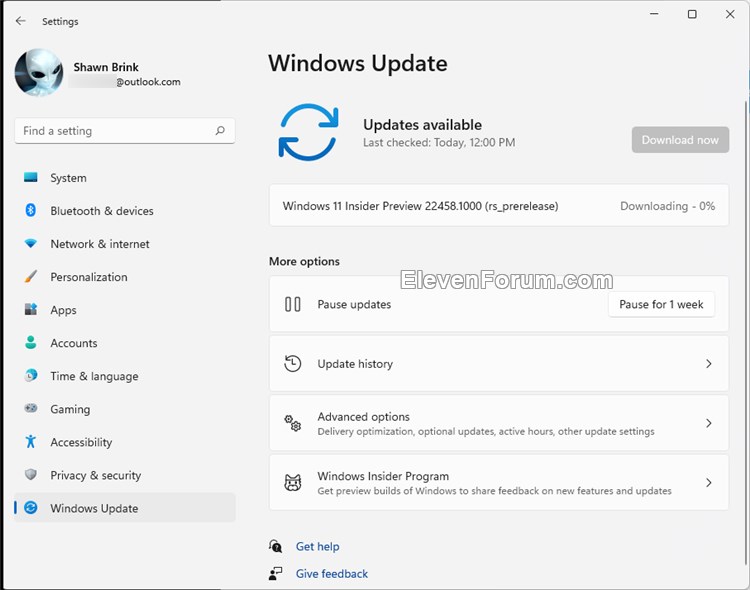
Task: Click the Shawn Brink alien avatar picture
Action: (x=39, y=73)
